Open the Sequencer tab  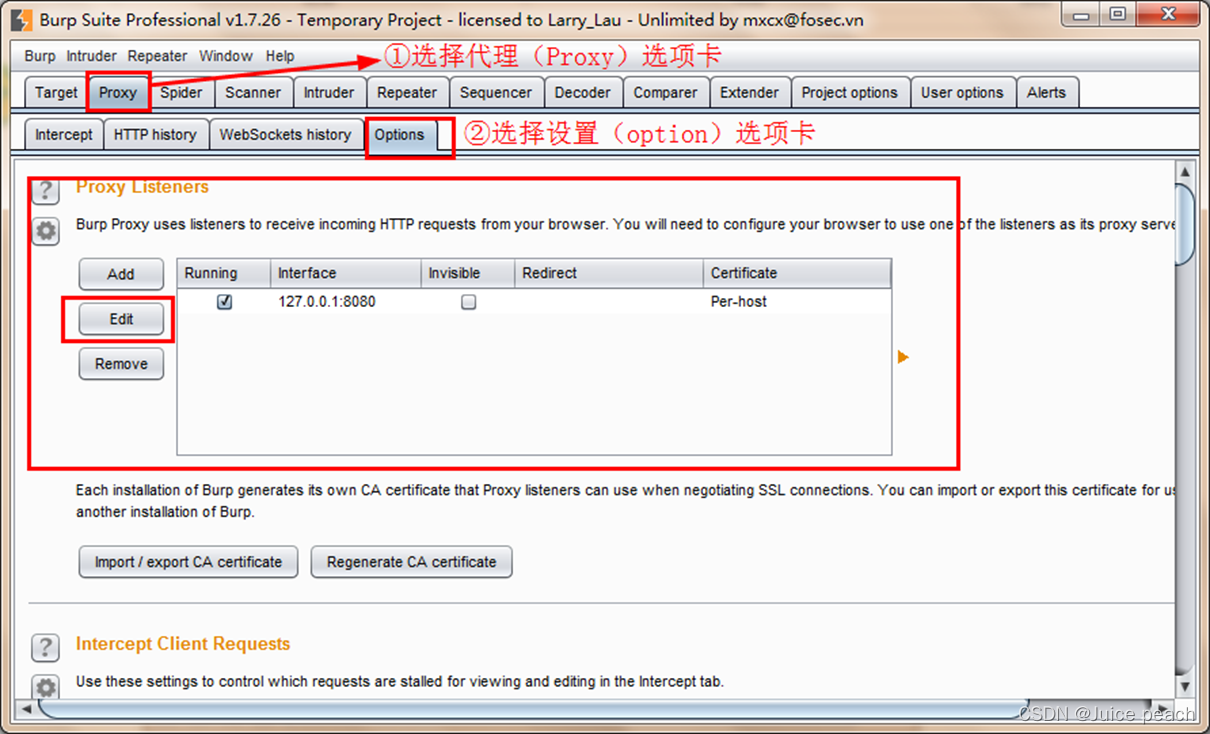pos(496,92)
